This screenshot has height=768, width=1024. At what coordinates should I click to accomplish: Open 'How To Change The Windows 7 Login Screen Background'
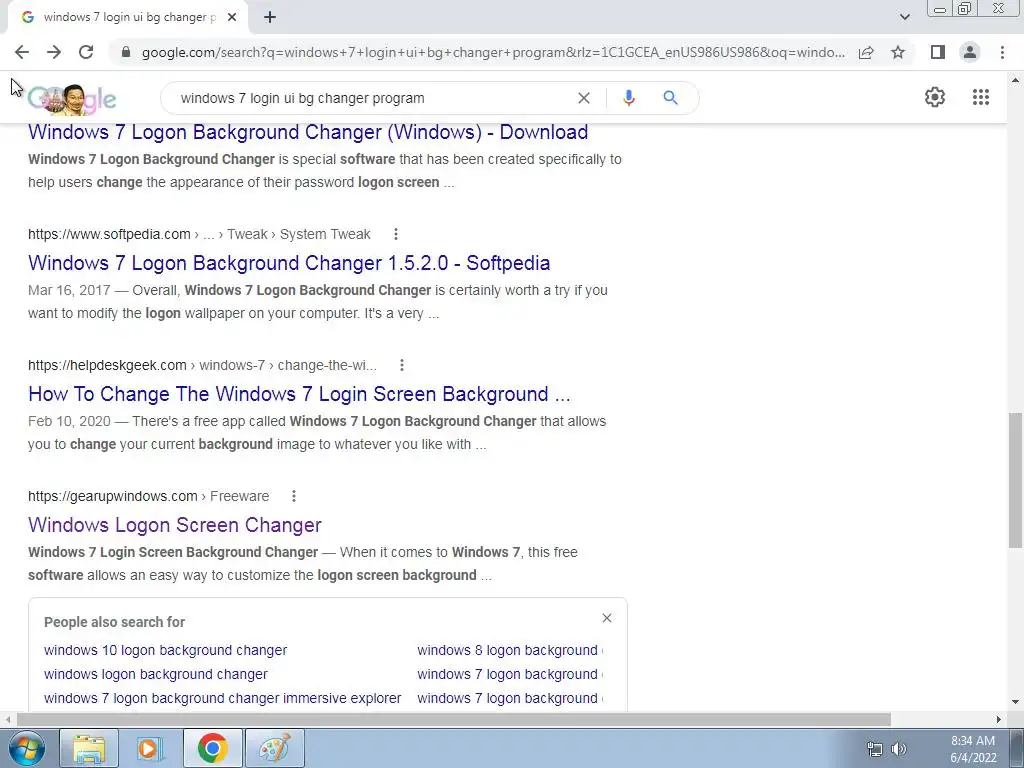pos(299,394)
